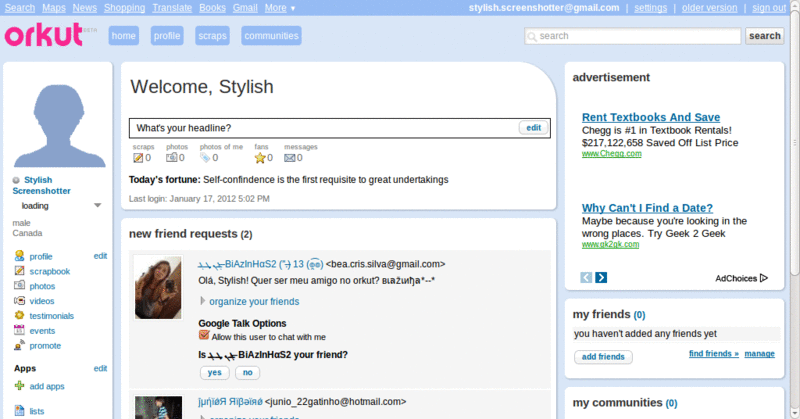
Task: Click the headline edit button
Action: click(x=534, y=128)
